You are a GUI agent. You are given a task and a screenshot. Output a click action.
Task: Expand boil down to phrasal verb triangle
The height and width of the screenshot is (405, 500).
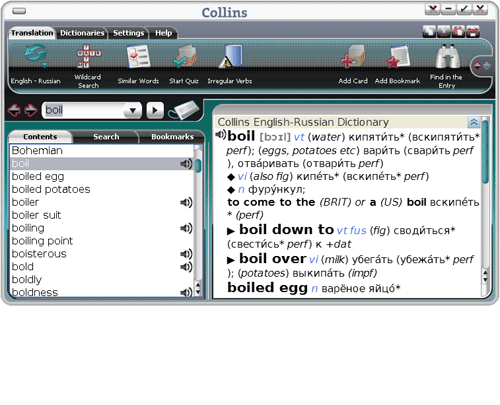click(x=231, y=231)
